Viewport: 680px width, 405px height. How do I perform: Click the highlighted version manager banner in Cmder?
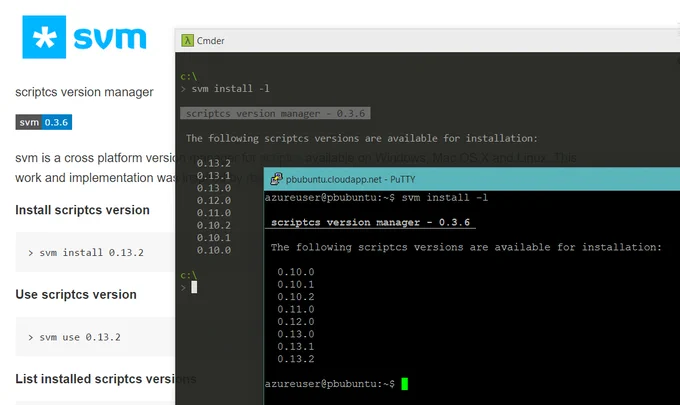point(275,113)
